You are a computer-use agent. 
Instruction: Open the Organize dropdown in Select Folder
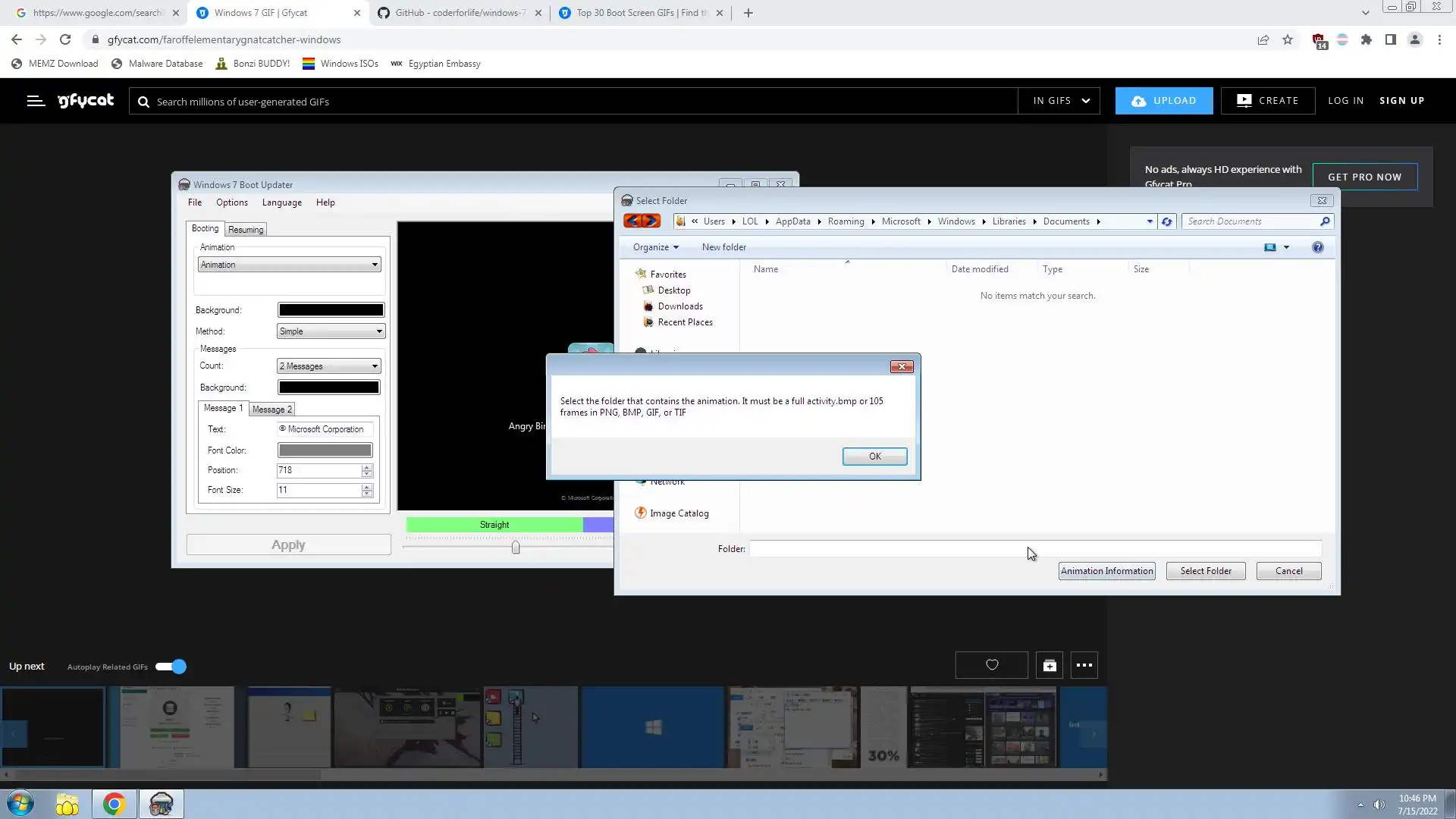tap(655, 247)
